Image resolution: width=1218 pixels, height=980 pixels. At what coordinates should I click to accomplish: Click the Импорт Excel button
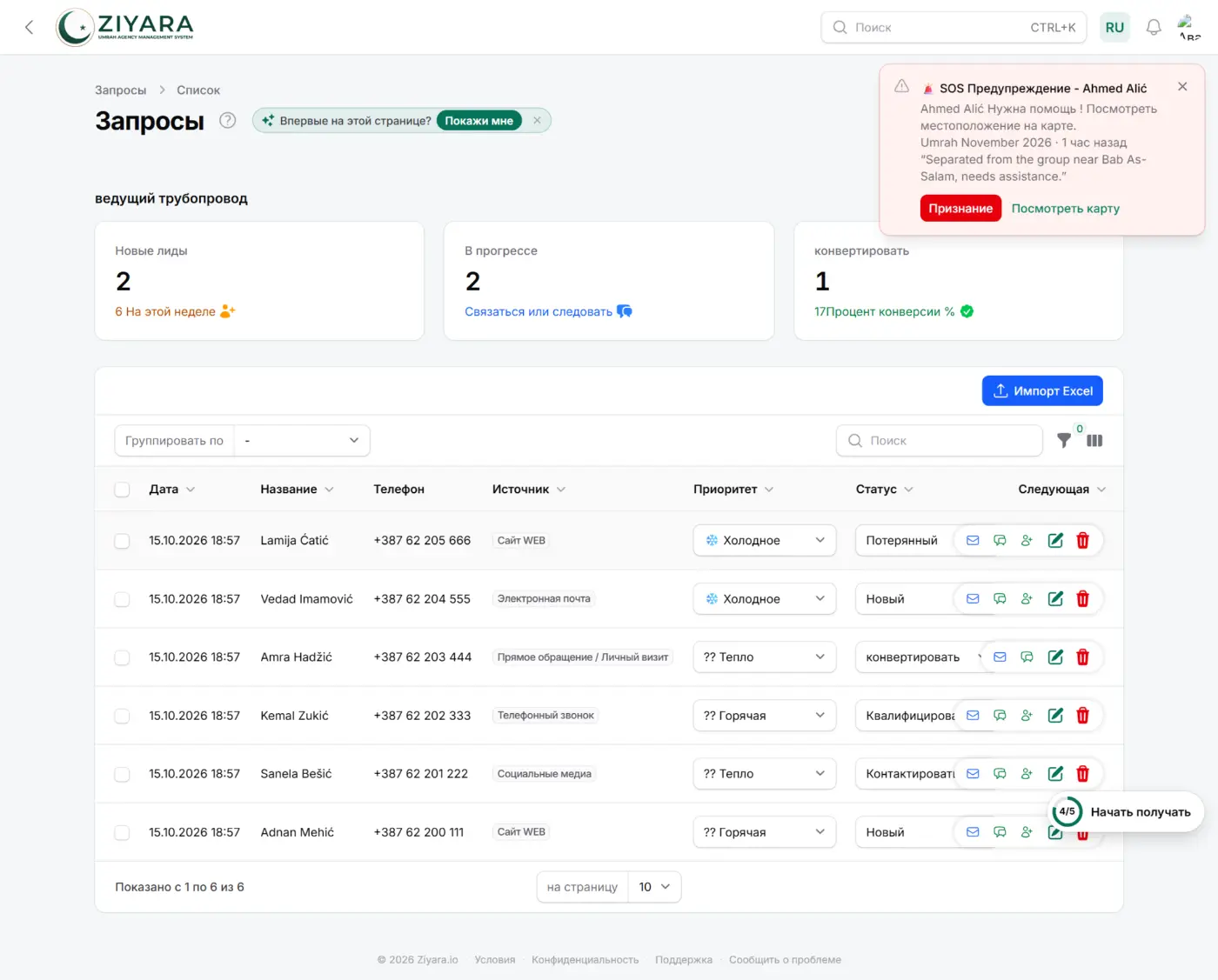[1042, 391]
